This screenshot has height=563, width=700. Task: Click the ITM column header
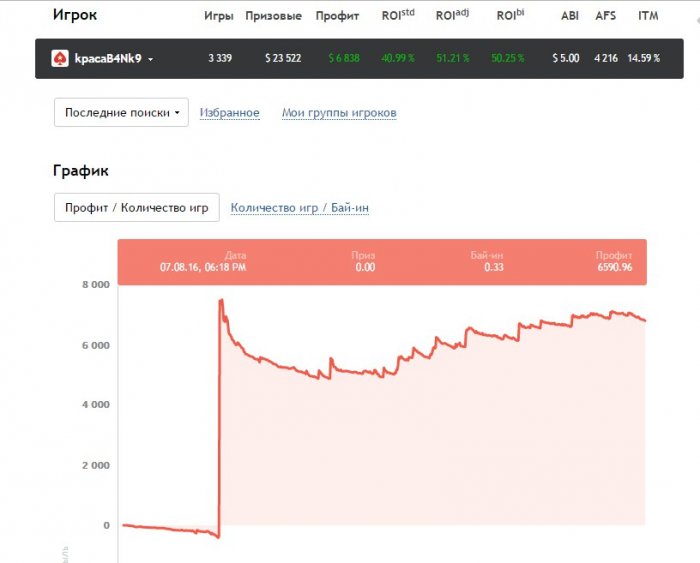[648, 16]
